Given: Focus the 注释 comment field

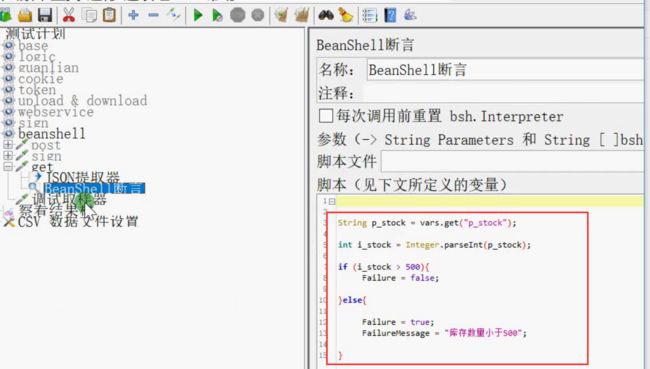Looking at the screenshot, I should pyautogui.click(x=503, y=93).
